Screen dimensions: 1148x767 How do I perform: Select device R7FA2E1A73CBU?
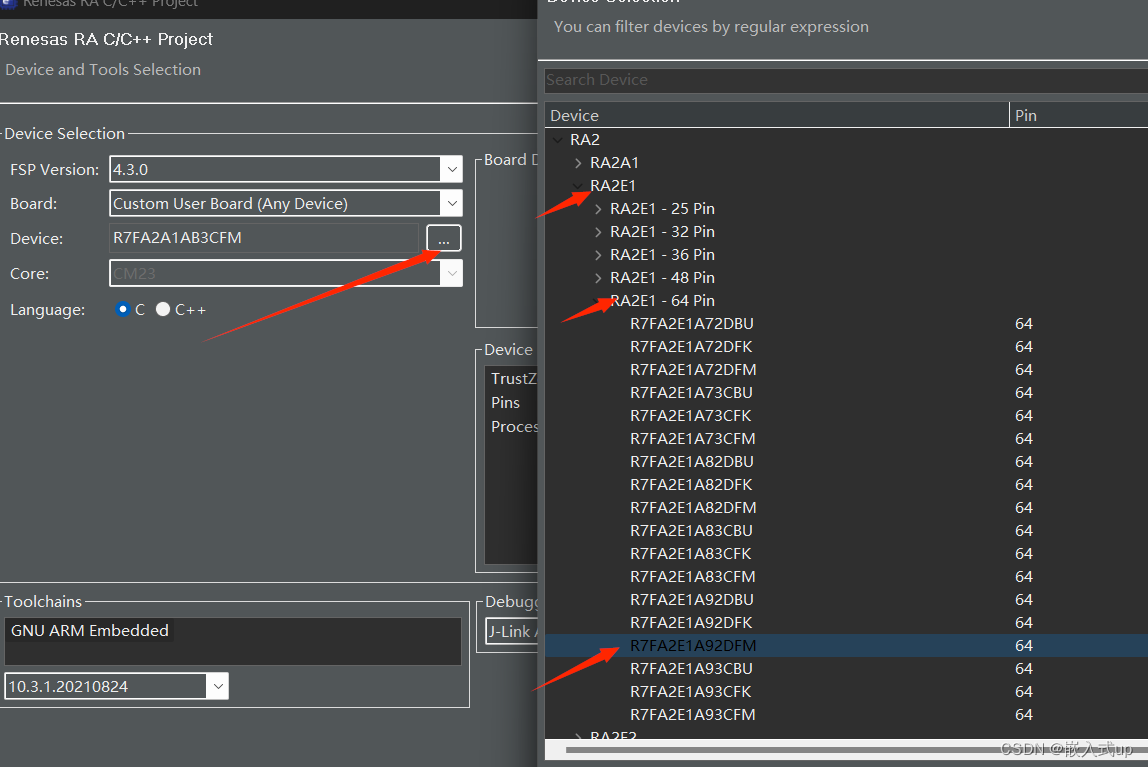click(691, 392)
